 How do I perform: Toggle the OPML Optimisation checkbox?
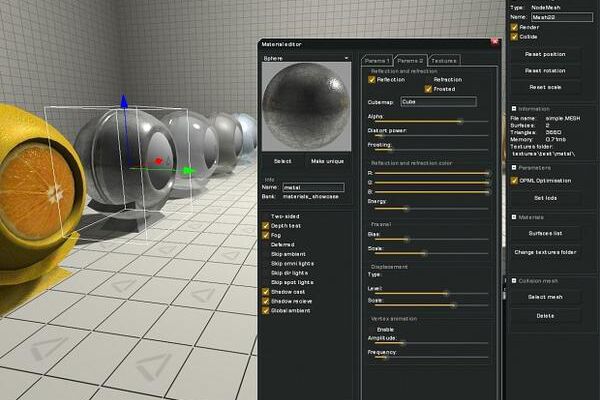point(514,181)
